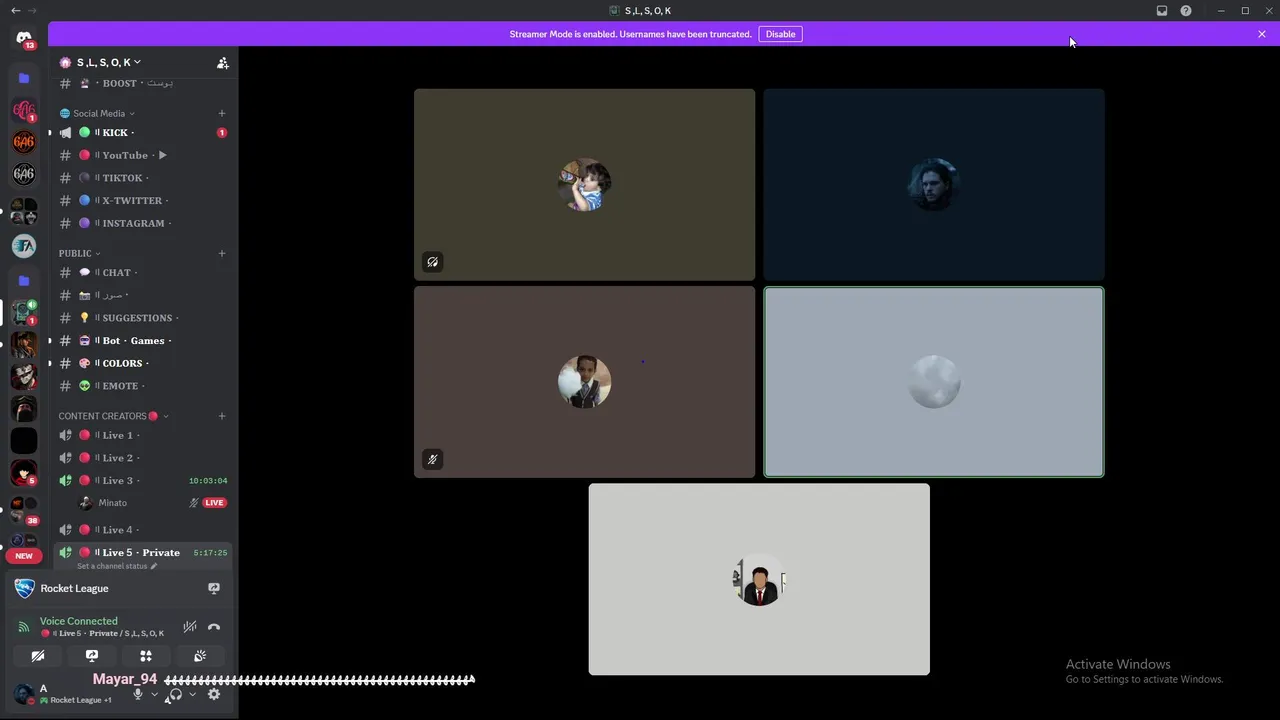Open the server icon with badge 38
1280x720 pixels.
tap(24, 510)
